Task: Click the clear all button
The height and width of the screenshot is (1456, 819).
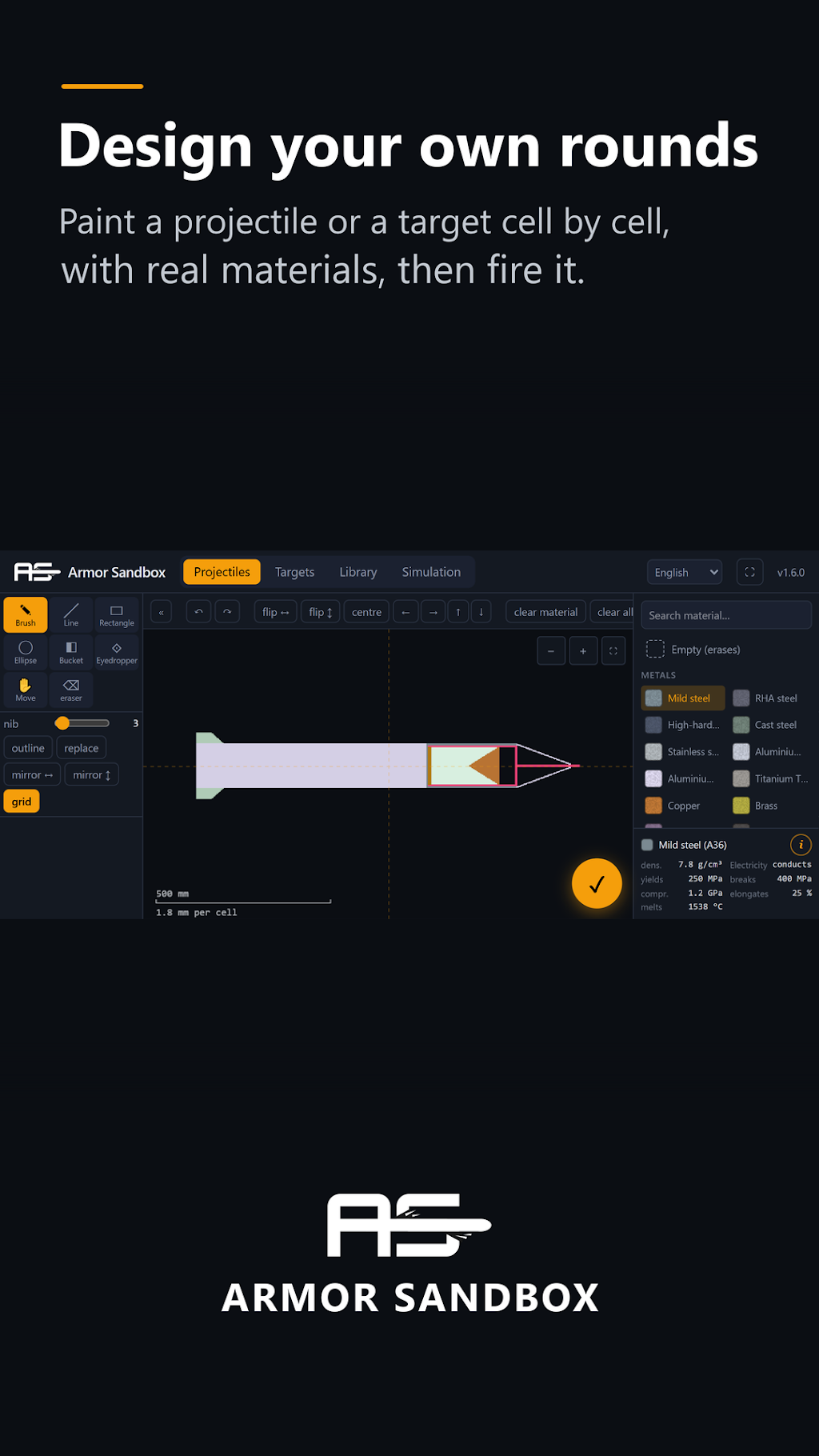Action: [x=612, y=612]
